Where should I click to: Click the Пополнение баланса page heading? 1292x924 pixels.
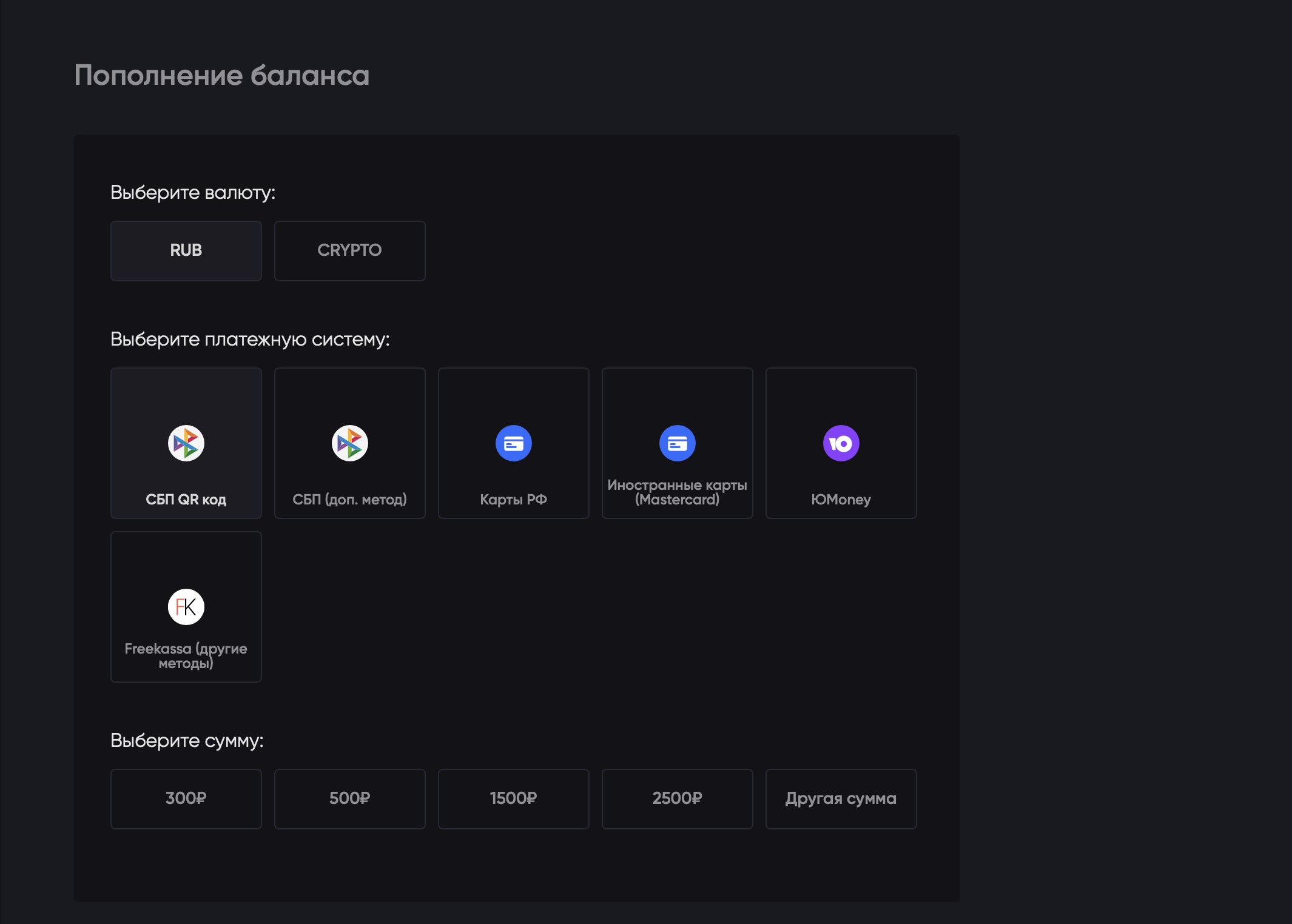222,76
